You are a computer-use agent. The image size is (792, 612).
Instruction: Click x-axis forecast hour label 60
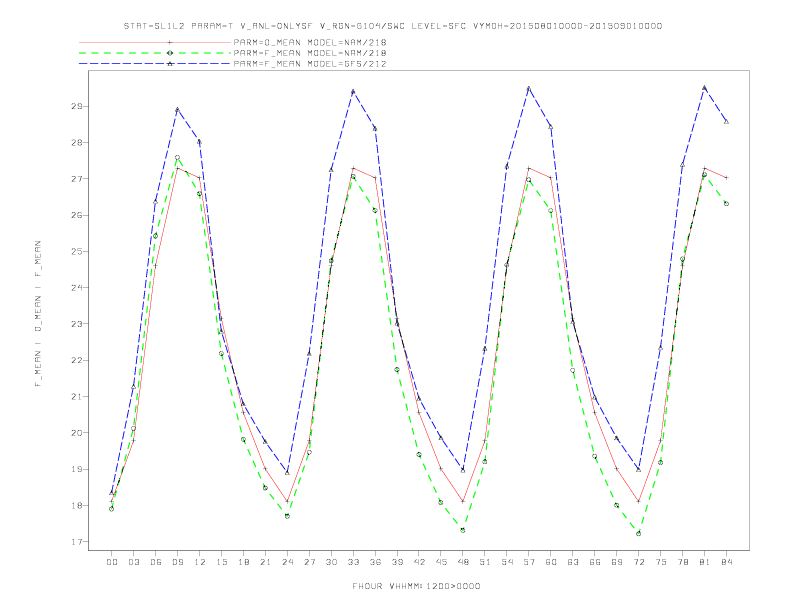point(551,562)
